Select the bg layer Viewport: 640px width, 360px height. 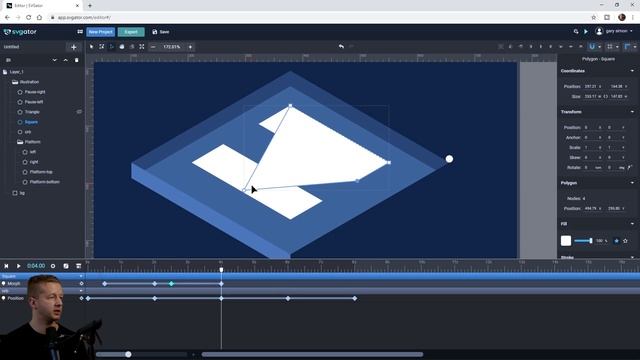tap(22, 193)
